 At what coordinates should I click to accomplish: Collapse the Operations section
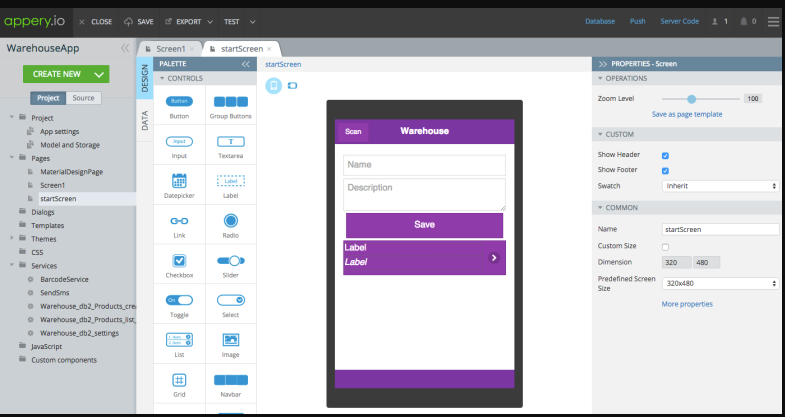600,79
